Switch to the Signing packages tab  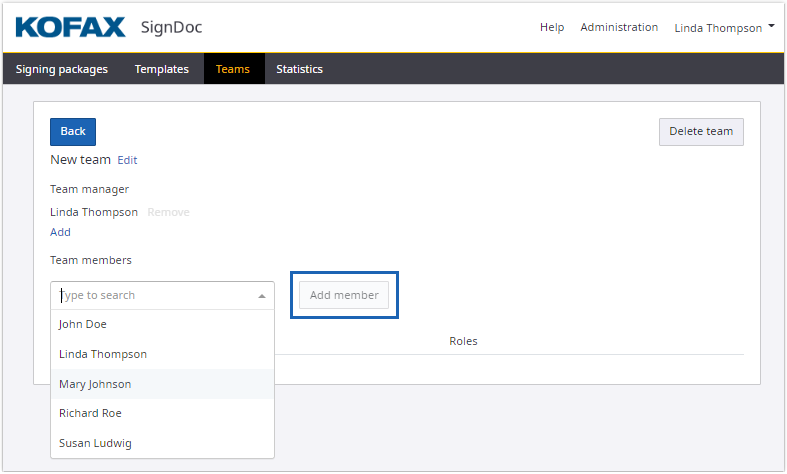pyautogui.click(x=62, y=69)
